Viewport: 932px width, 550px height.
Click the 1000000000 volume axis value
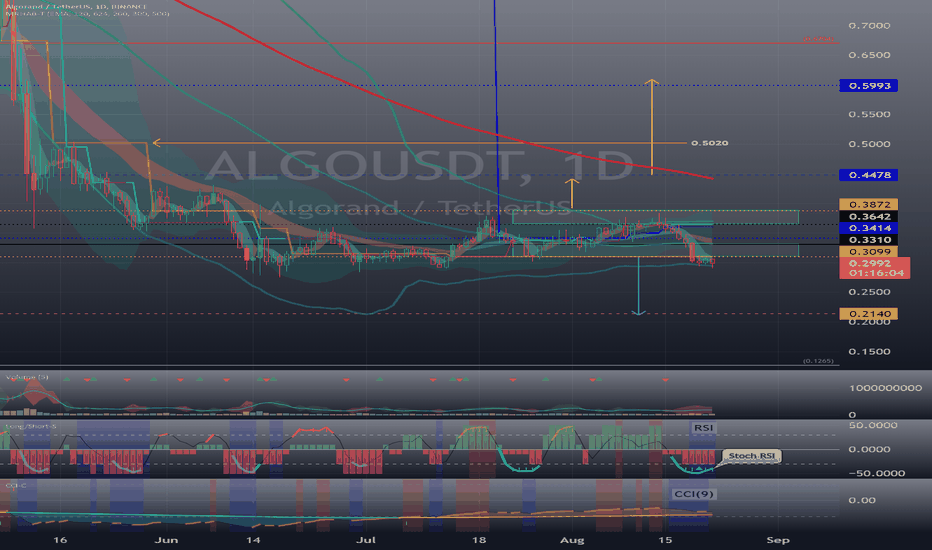[885, 388]
